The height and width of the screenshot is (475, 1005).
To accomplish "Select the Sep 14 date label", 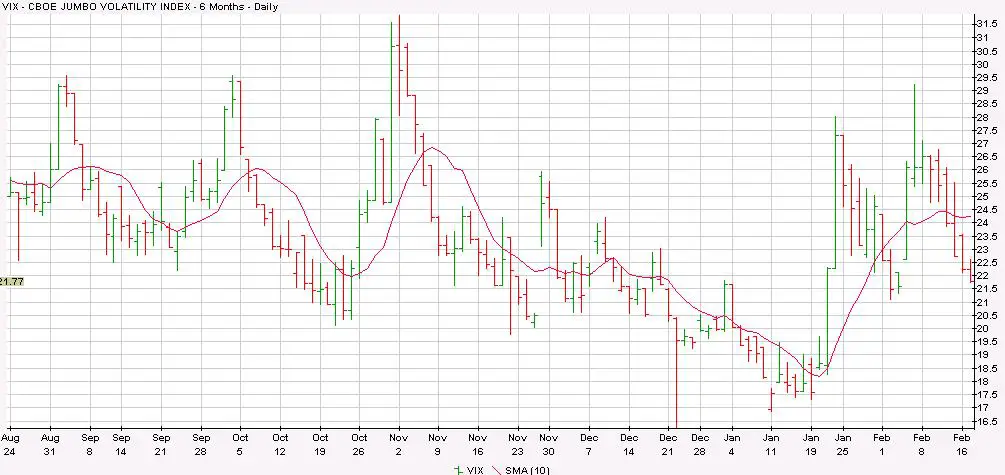I will [121, 444].
